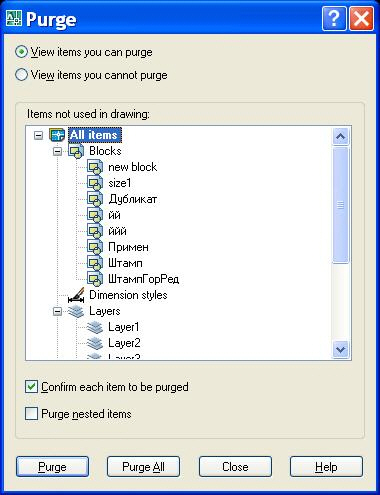Select the Дубликат block entry

pos(132,199)
